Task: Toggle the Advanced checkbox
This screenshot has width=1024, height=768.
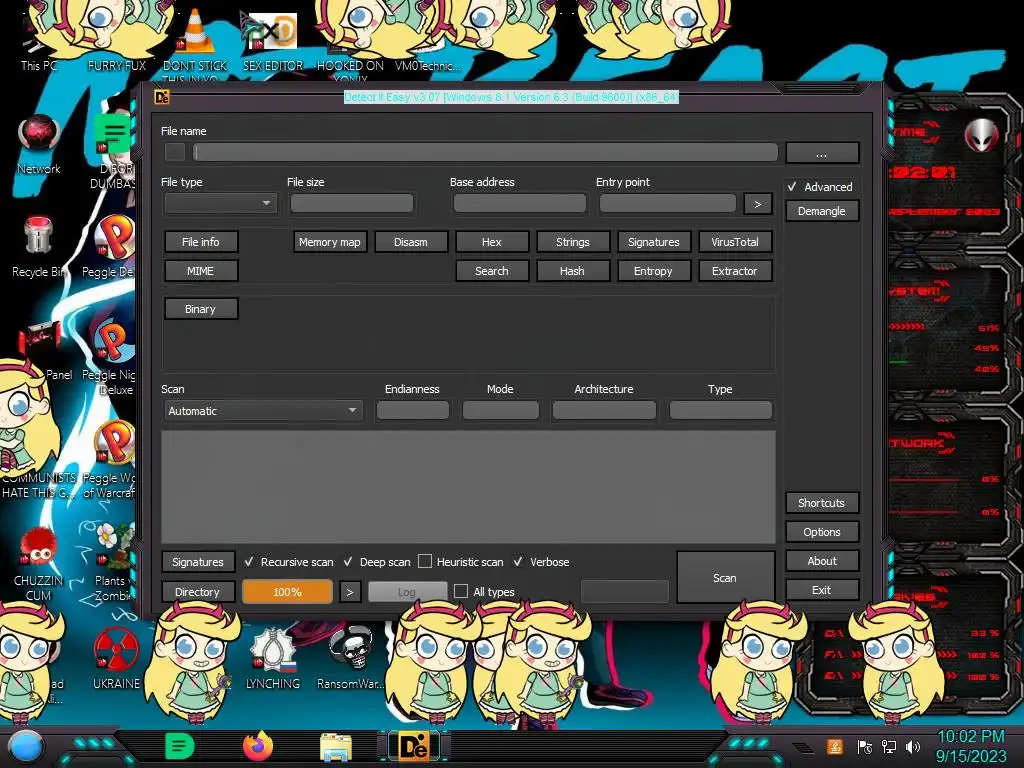Action: [793, 187]
